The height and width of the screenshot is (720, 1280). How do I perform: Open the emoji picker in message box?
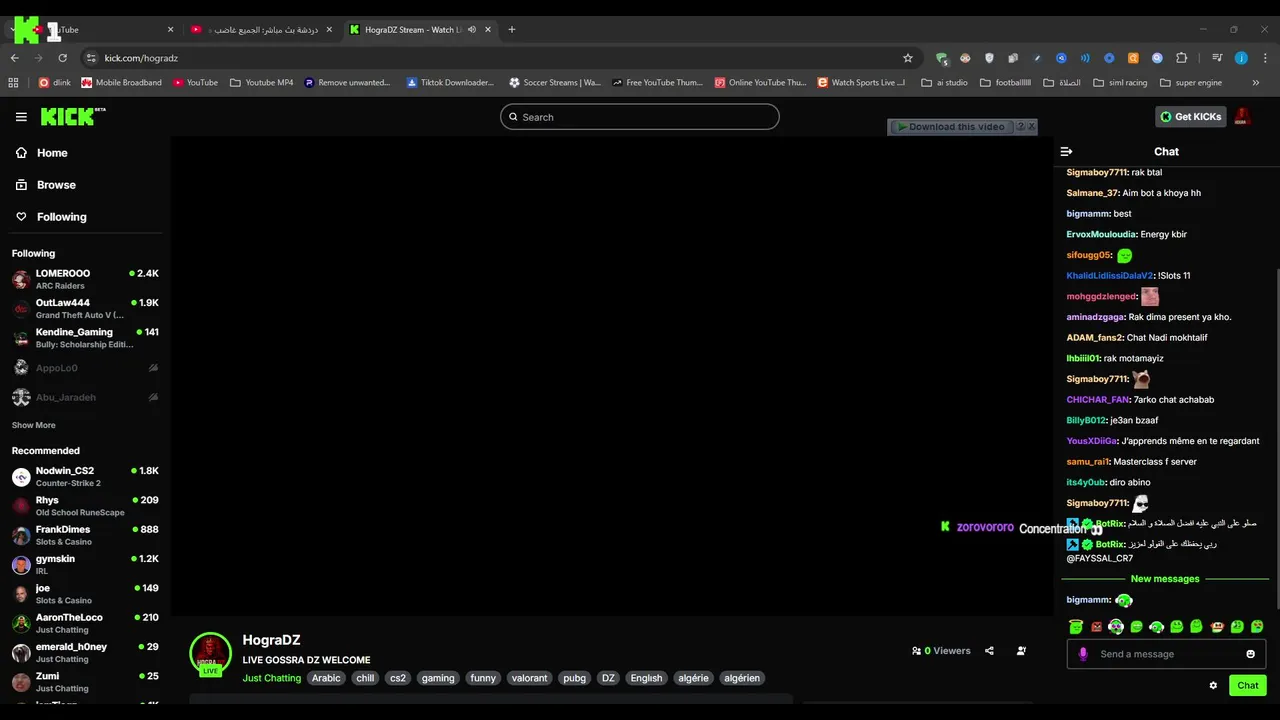[x=1250, y=654]
